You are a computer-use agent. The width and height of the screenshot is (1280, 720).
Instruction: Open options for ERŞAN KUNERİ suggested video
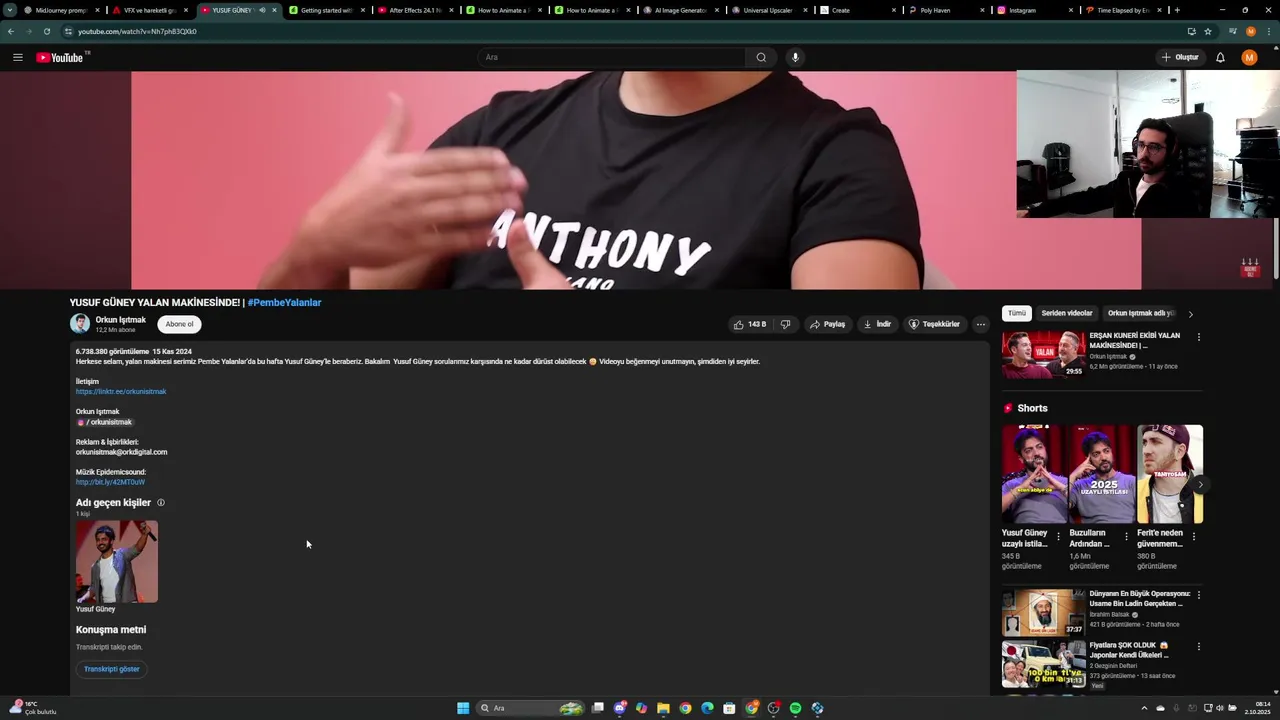click(1199, 337)
